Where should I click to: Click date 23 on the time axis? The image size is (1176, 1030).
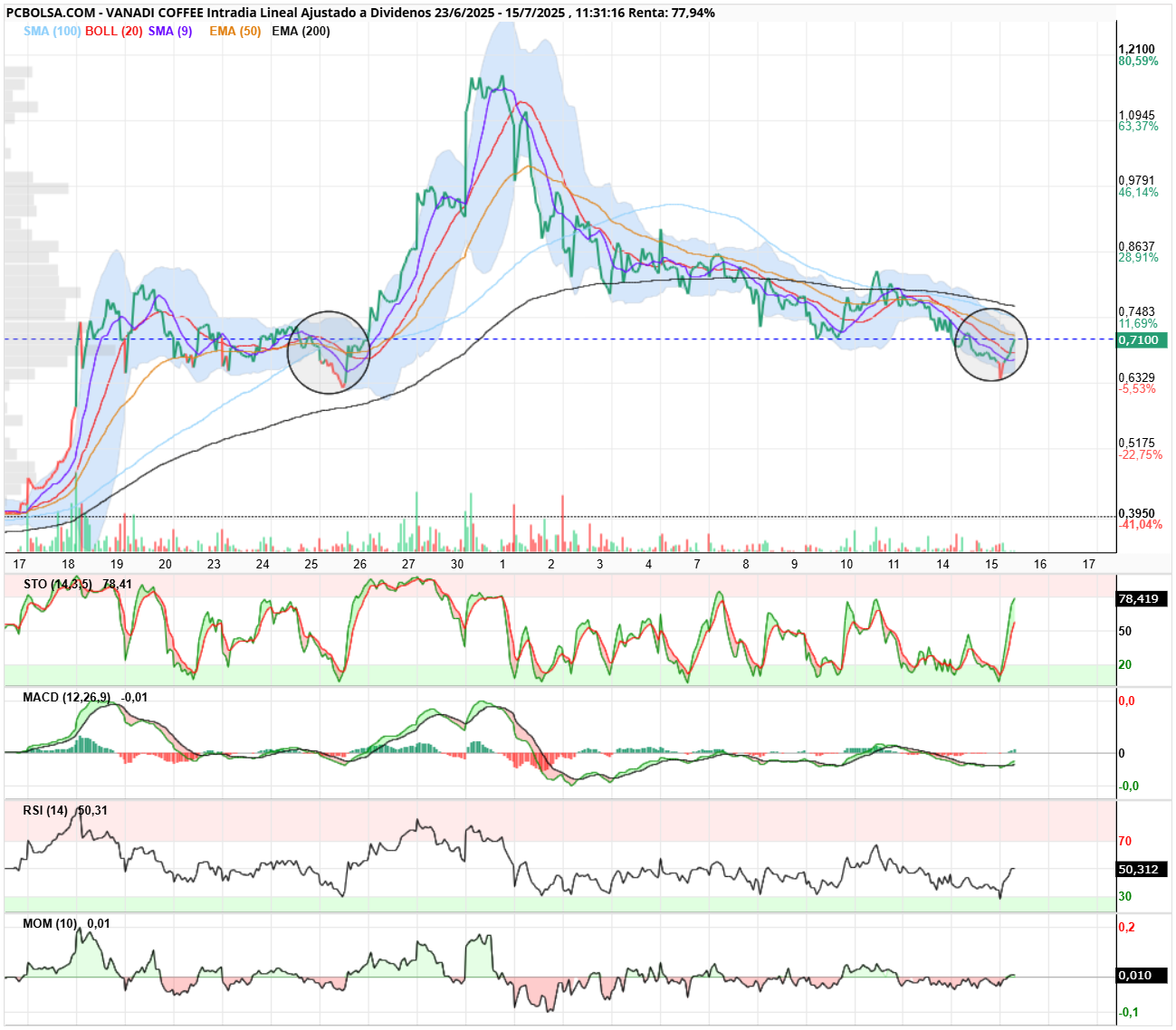(x=214, y=564)
